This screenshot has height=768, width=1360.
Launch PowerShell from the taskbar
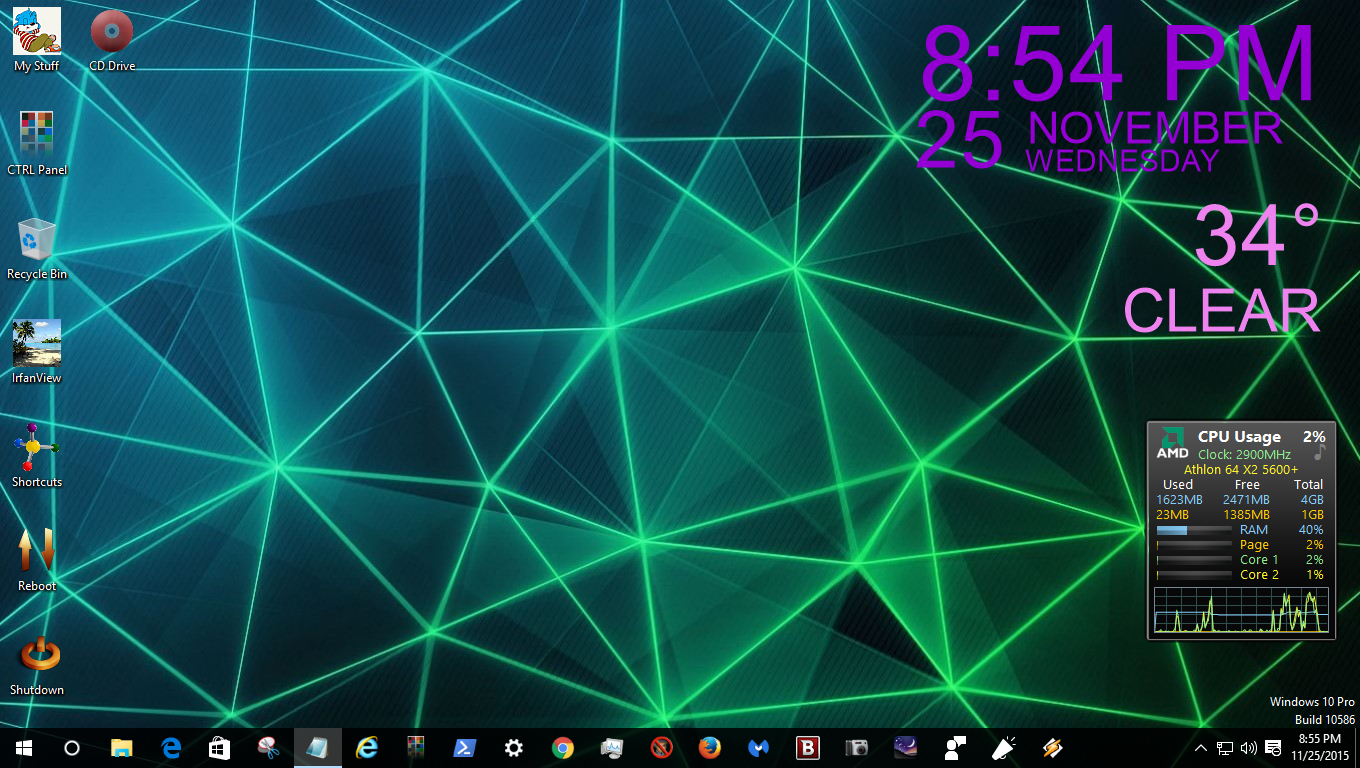pyautogui.click(x=464, y=748)
